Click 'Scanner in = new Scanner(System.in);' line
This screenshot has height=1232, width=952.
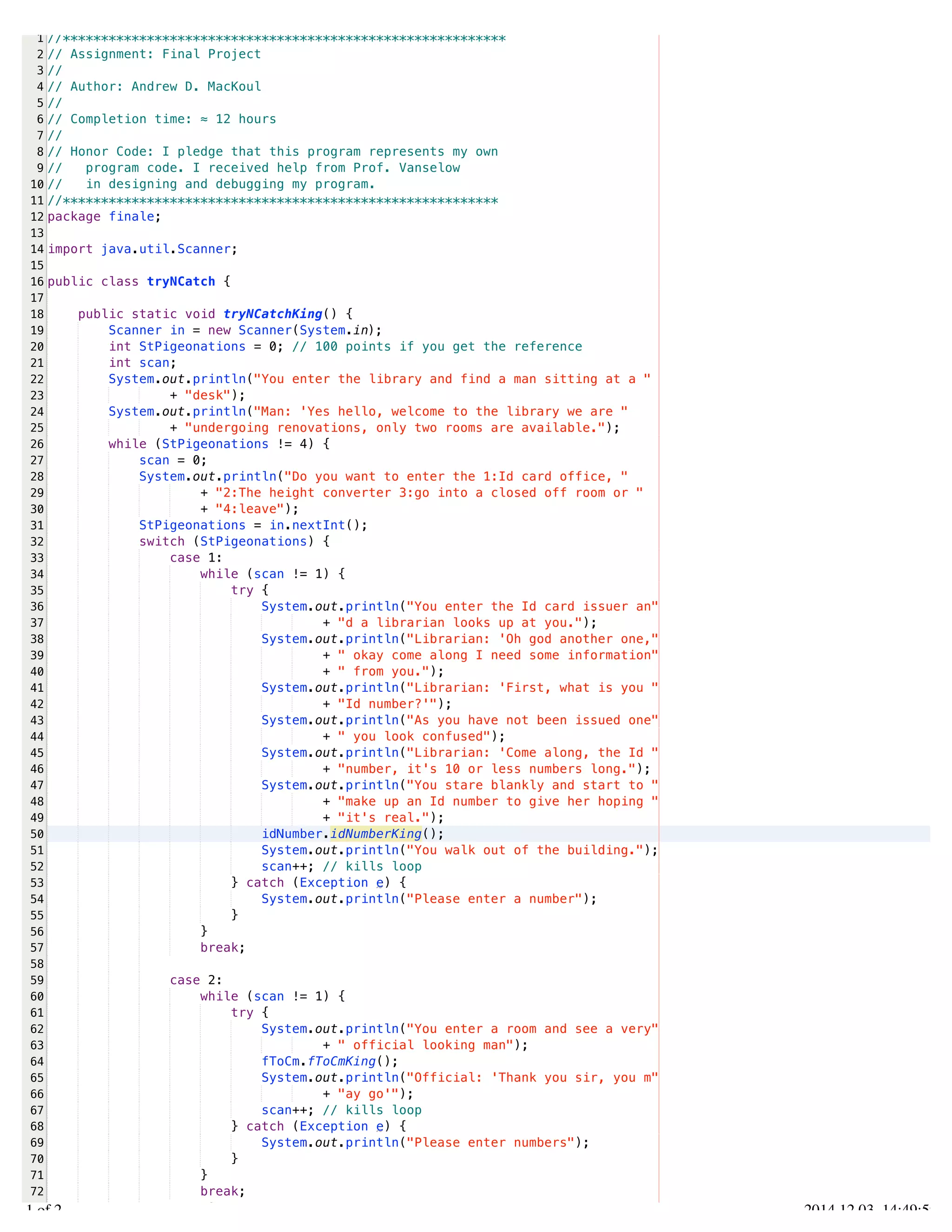245,330
